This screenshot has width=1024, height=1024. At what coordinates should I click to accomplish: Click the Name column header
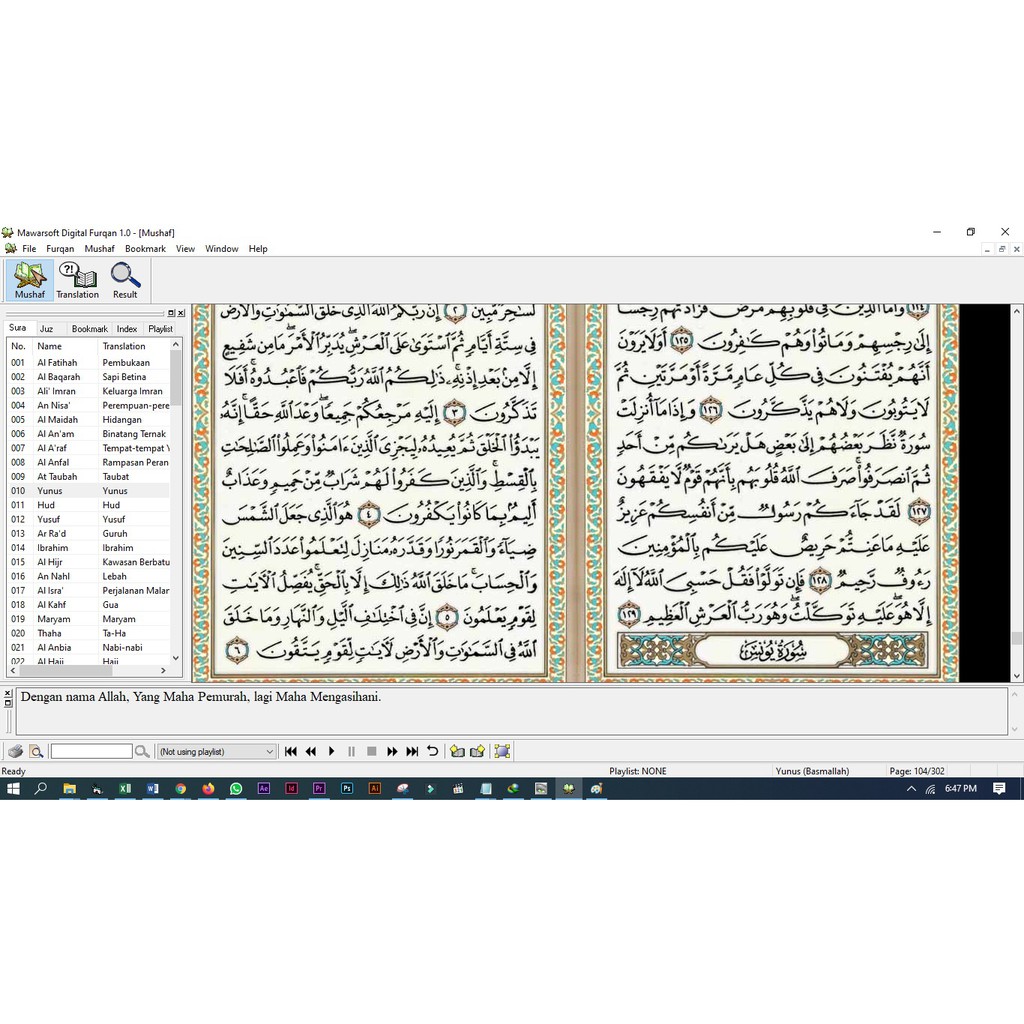coord(50,346)
